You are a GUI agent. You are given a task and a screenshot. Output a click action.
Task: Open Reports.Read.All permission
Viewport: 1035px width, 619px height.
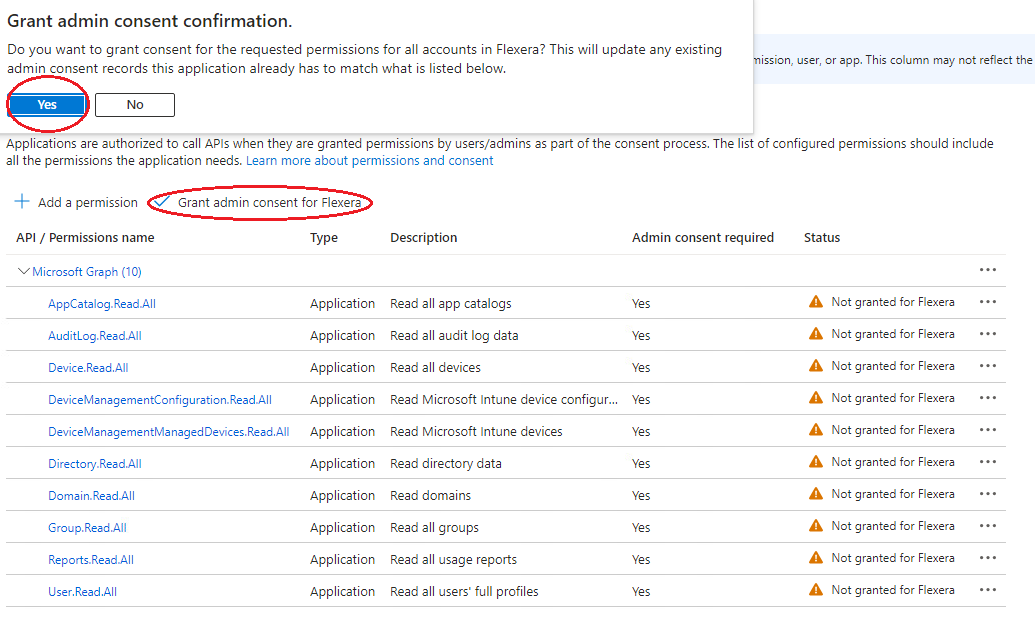coord(90,560)
